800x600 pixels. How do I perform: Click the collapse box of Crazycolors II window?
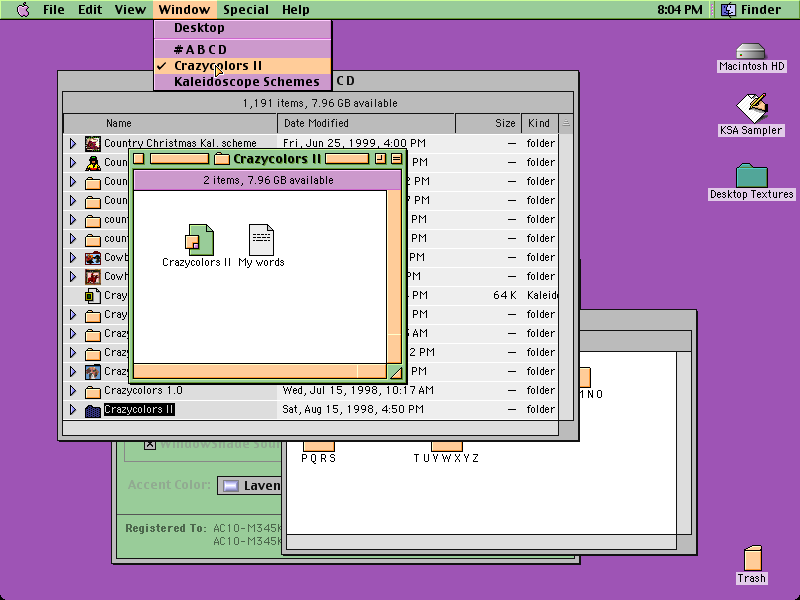coord(396,159)
